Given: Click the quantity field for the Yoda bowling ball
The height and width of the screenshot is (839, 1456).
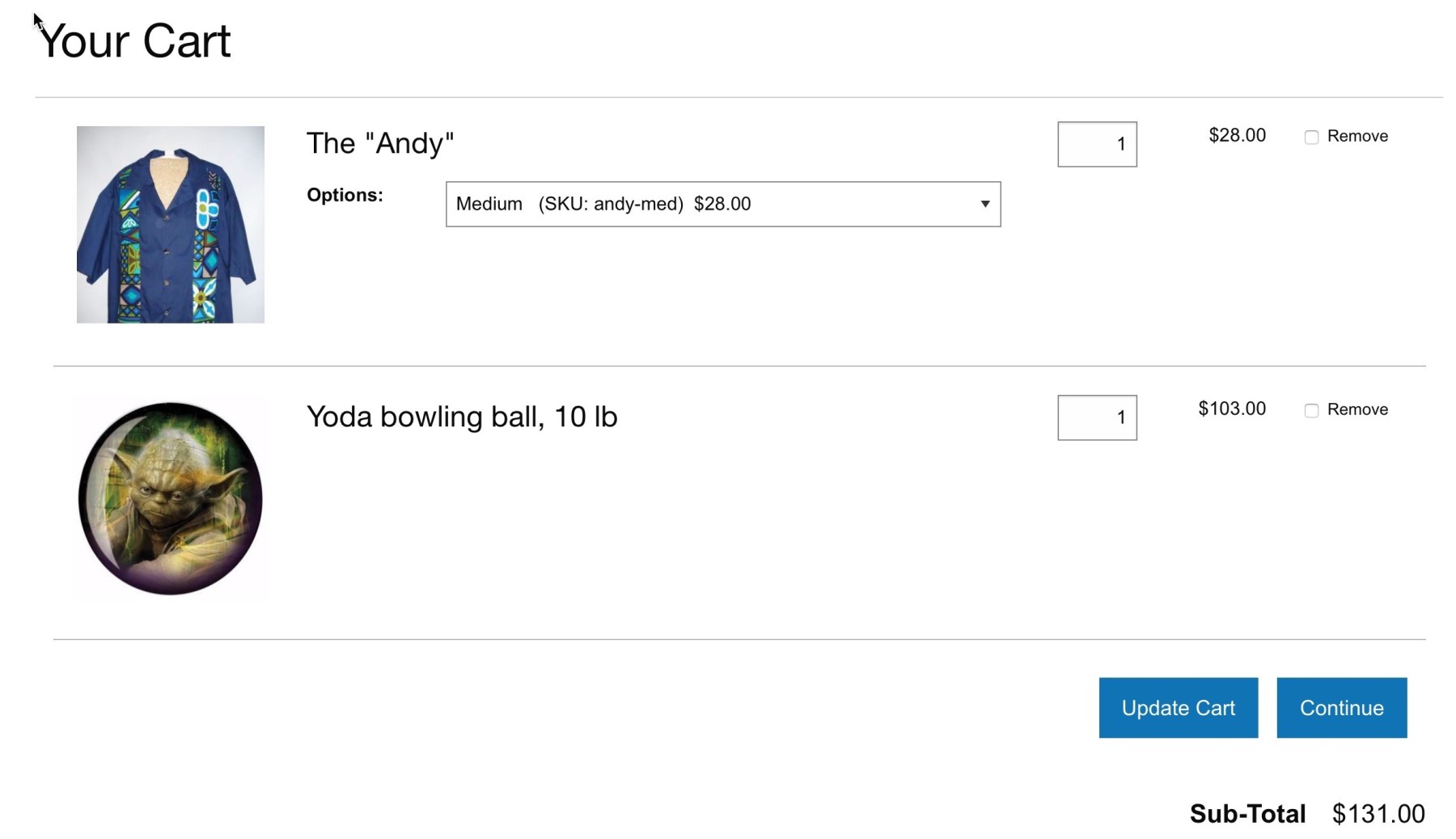Looking at the screenshot, I should (1097, 417).
